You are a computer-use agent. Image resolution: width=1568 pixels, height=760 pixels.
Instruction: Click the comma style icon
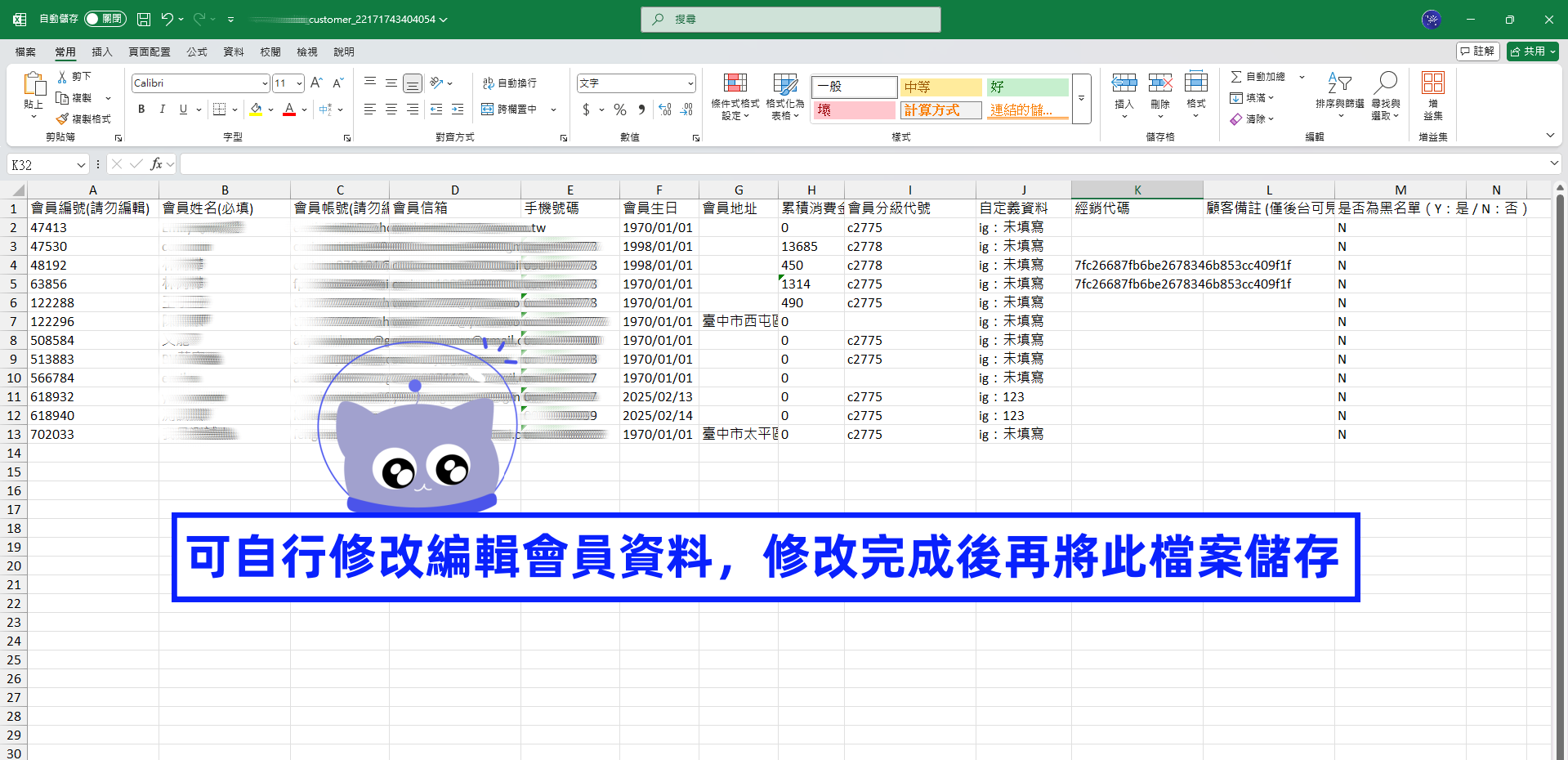click(641, 109)
